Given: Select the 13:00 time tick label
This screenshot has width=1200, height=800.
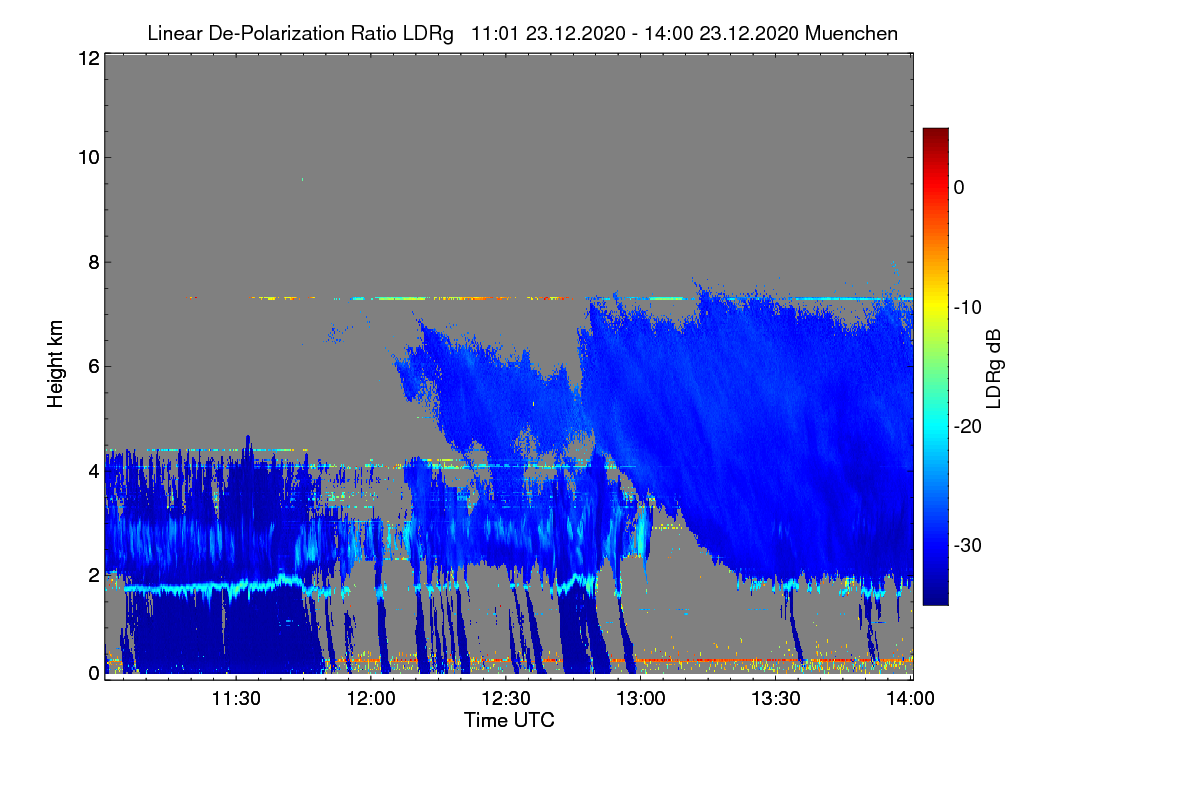Looking at the screenshot, I should 641,700.
